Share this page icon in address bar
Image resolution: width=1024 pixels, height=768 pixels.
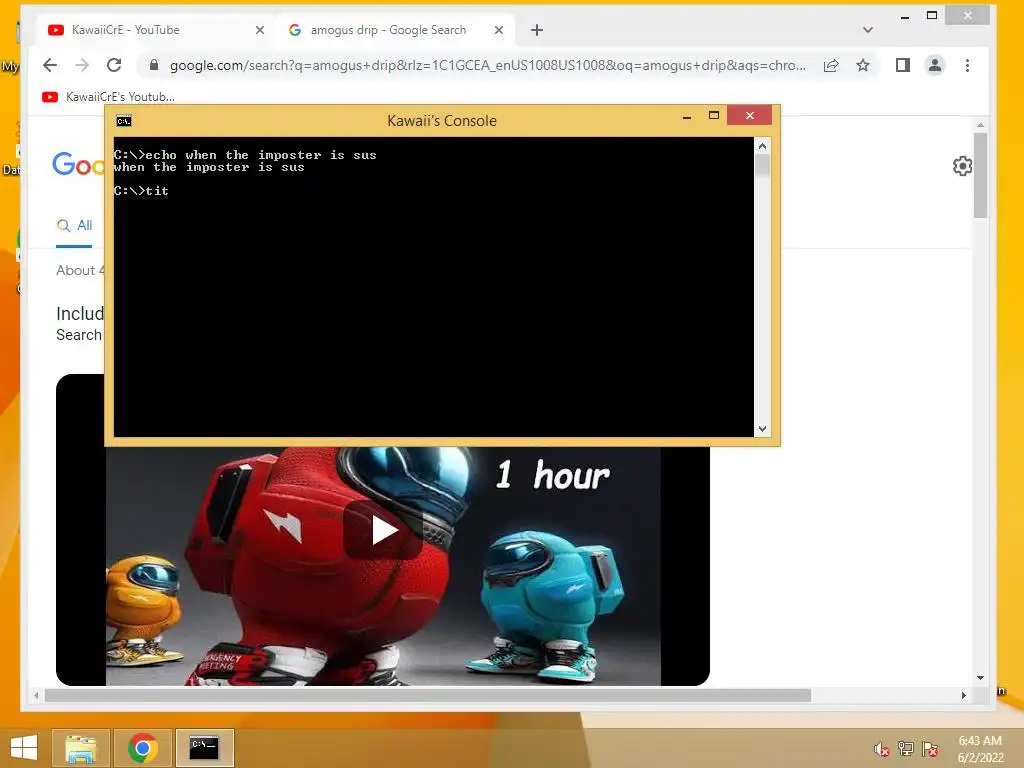pos(831,65)
